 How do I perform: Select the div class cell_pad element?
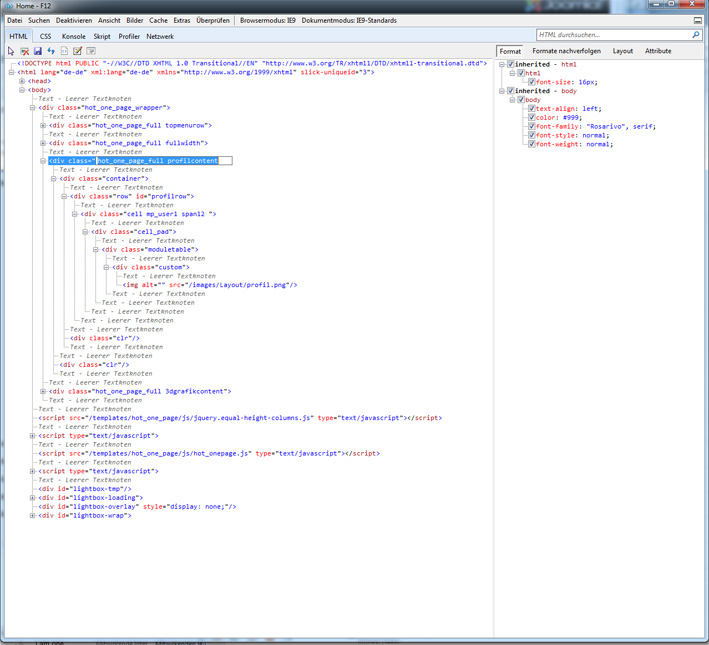tap(134, 232)
